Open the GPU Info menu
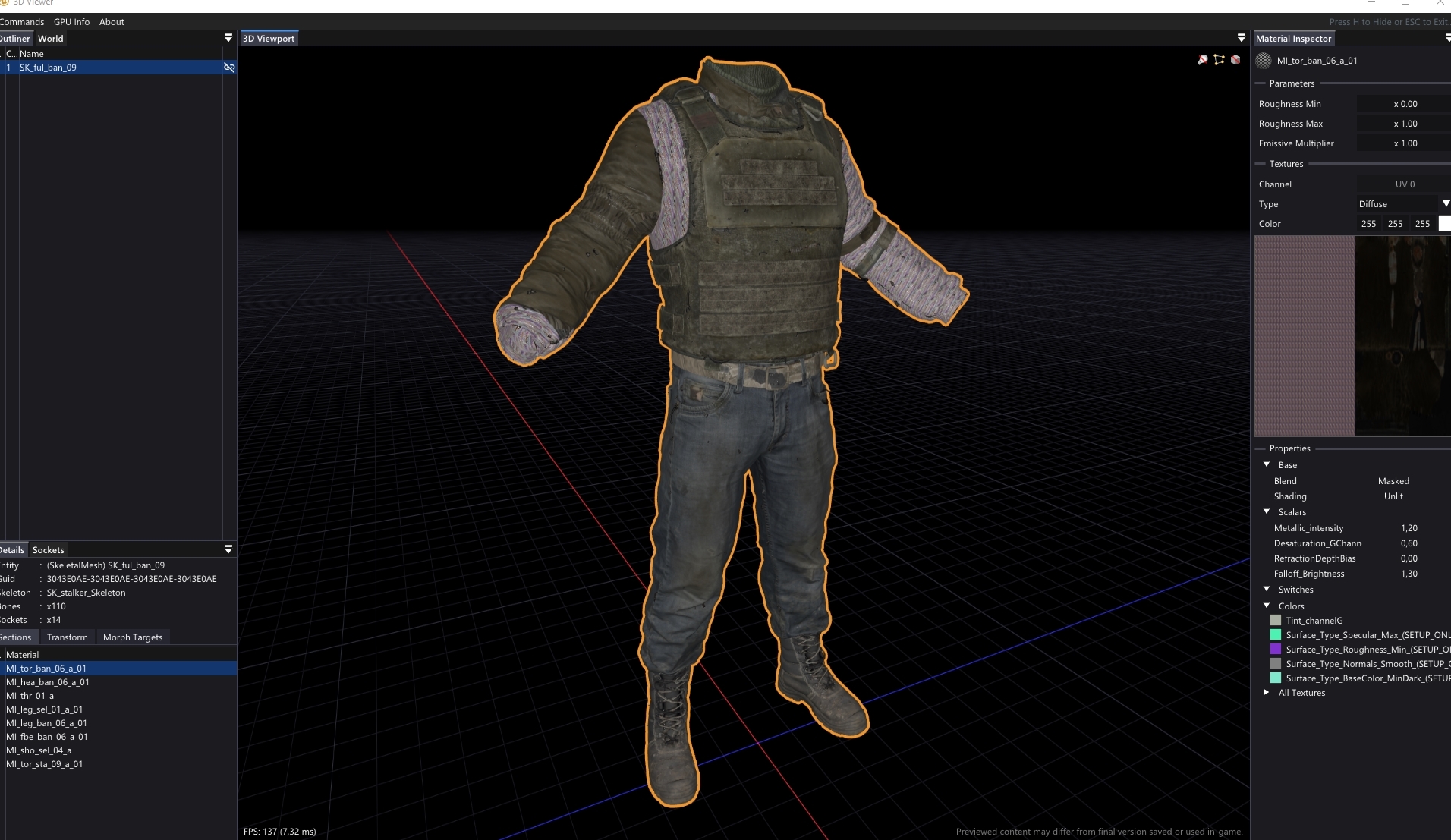 71,22
